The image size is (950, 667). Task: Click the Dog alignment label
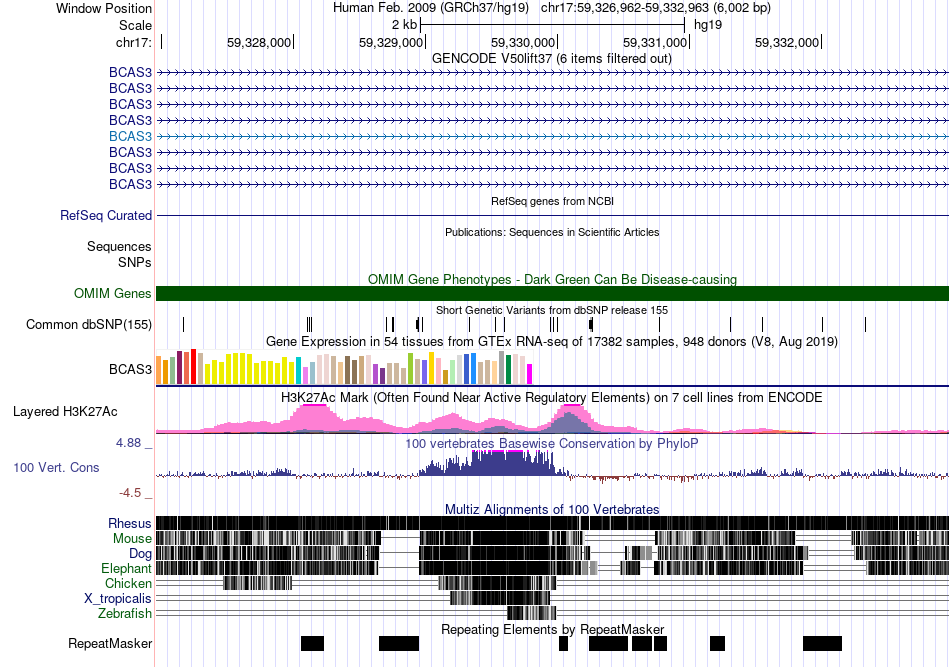coord(140,554)
